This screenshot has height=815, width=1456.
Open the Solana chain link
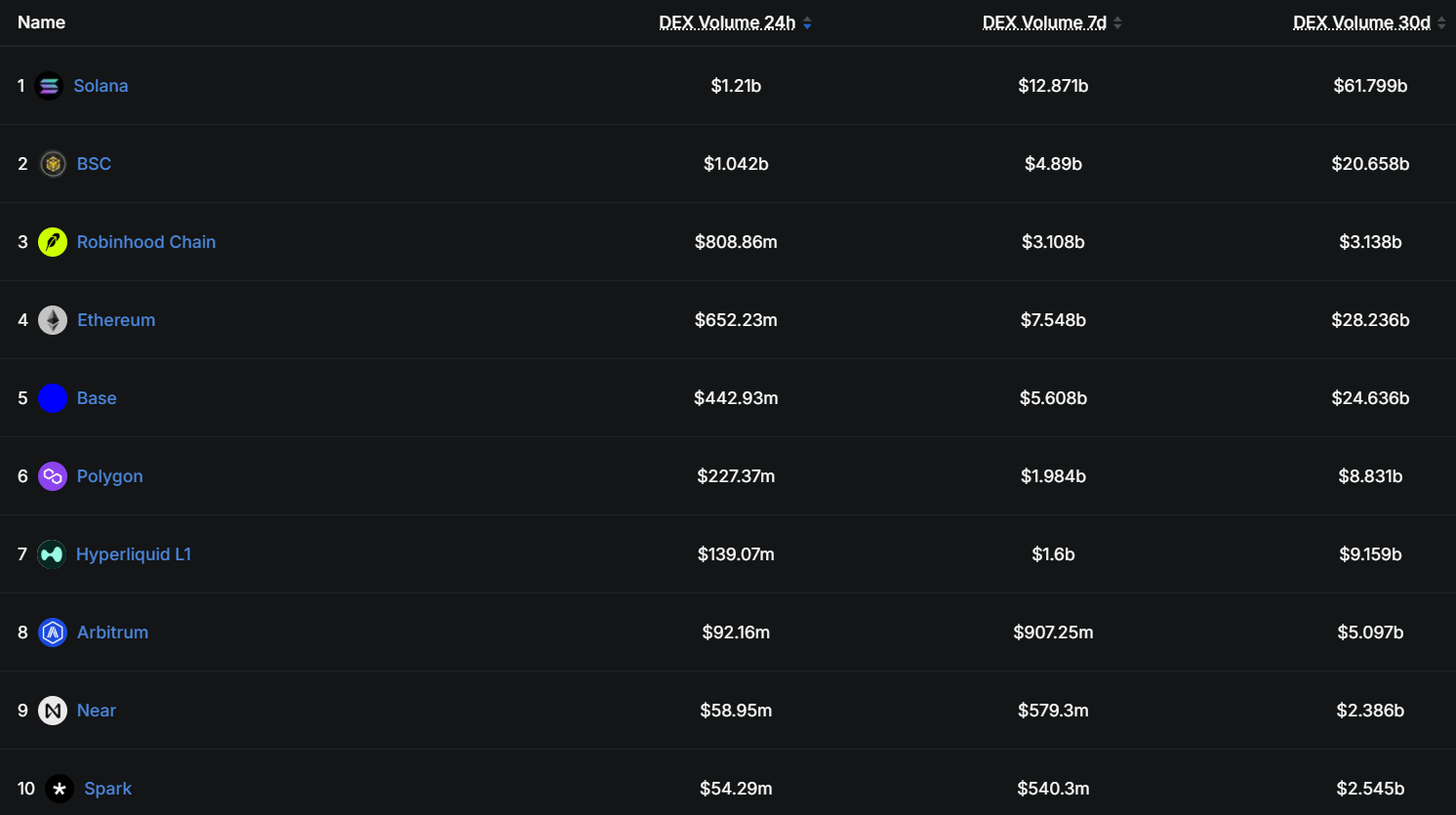pos(101,86)
